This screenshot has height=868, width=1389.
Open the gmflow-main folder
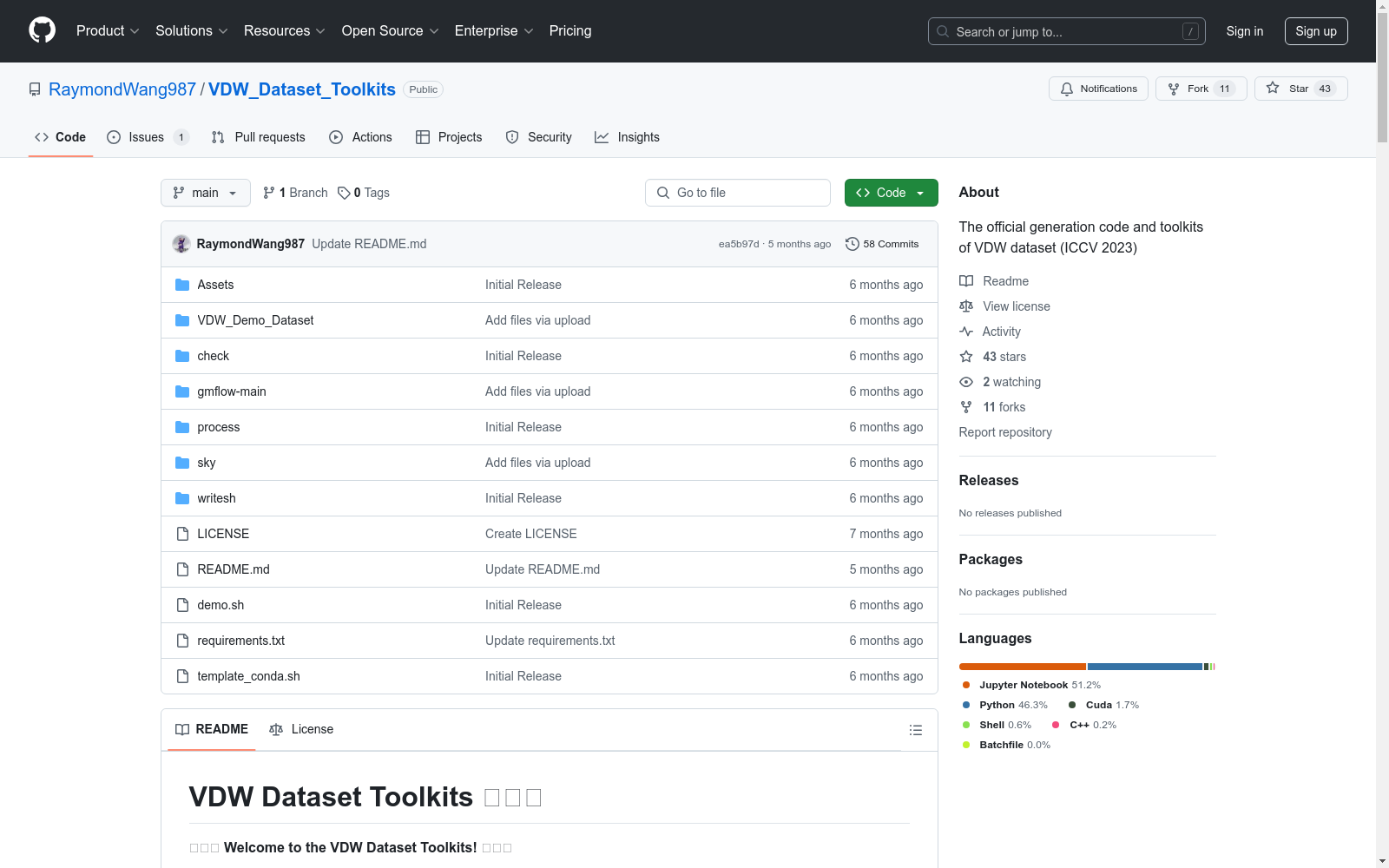pos(232,391)
